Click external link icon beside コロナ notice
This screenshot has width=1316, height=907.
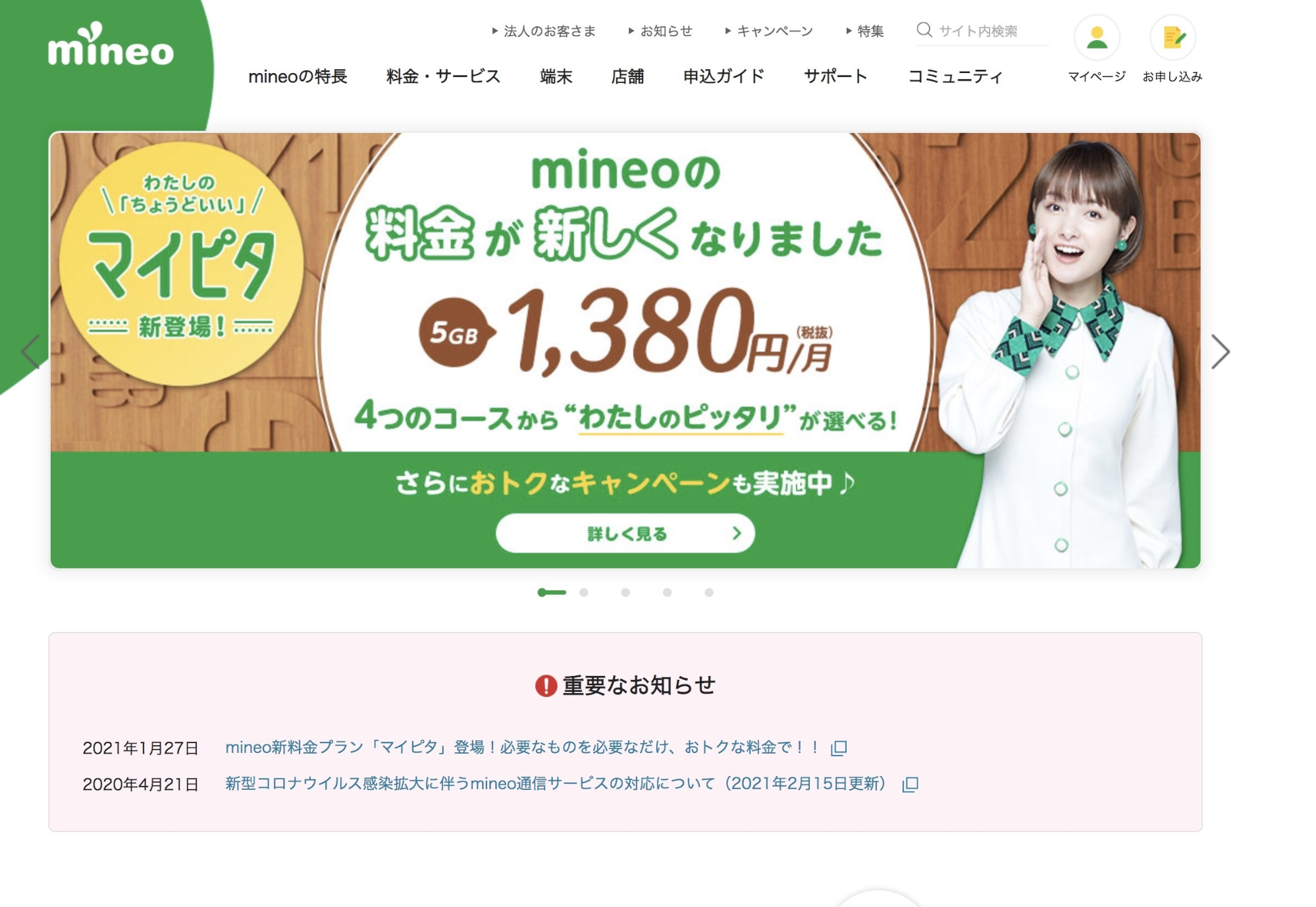click(910, 784)
